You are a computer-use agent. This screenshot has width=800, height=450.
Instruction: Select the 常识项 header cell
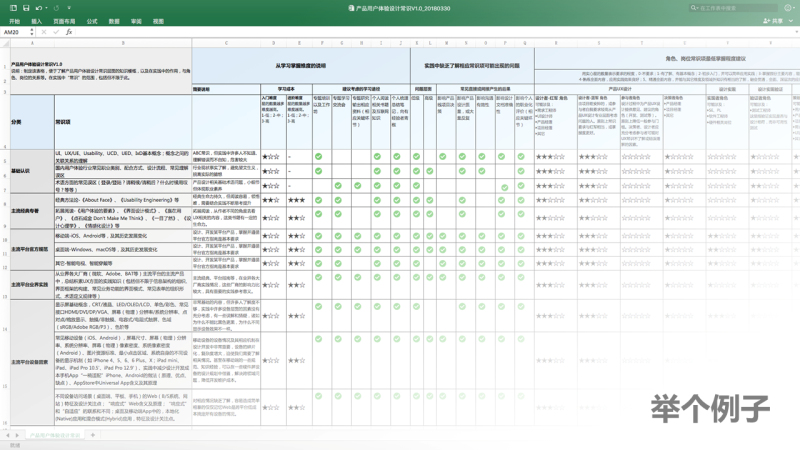pos(123,122)
